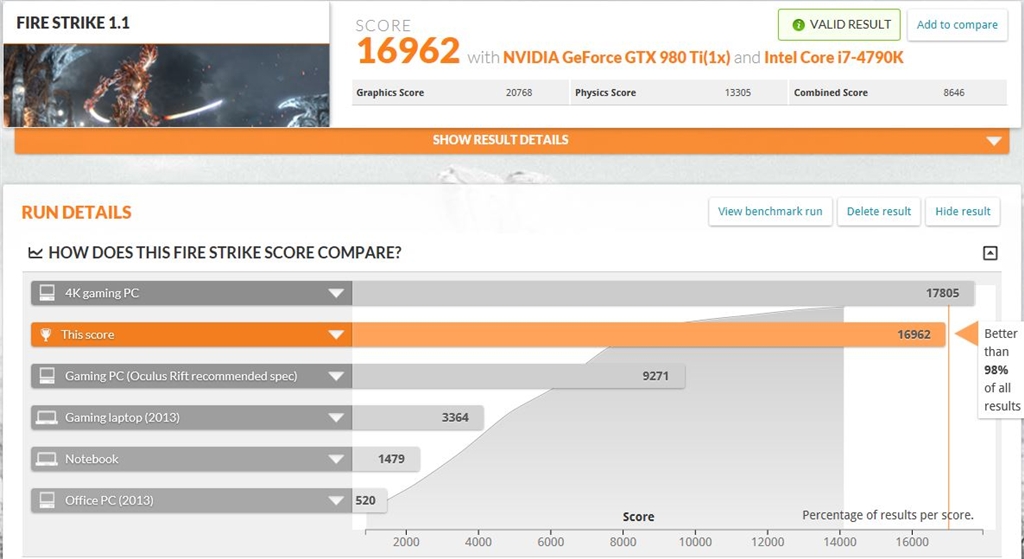Open the NVIDIA GeForce GTX 980 Ti link

click(616, 57)
